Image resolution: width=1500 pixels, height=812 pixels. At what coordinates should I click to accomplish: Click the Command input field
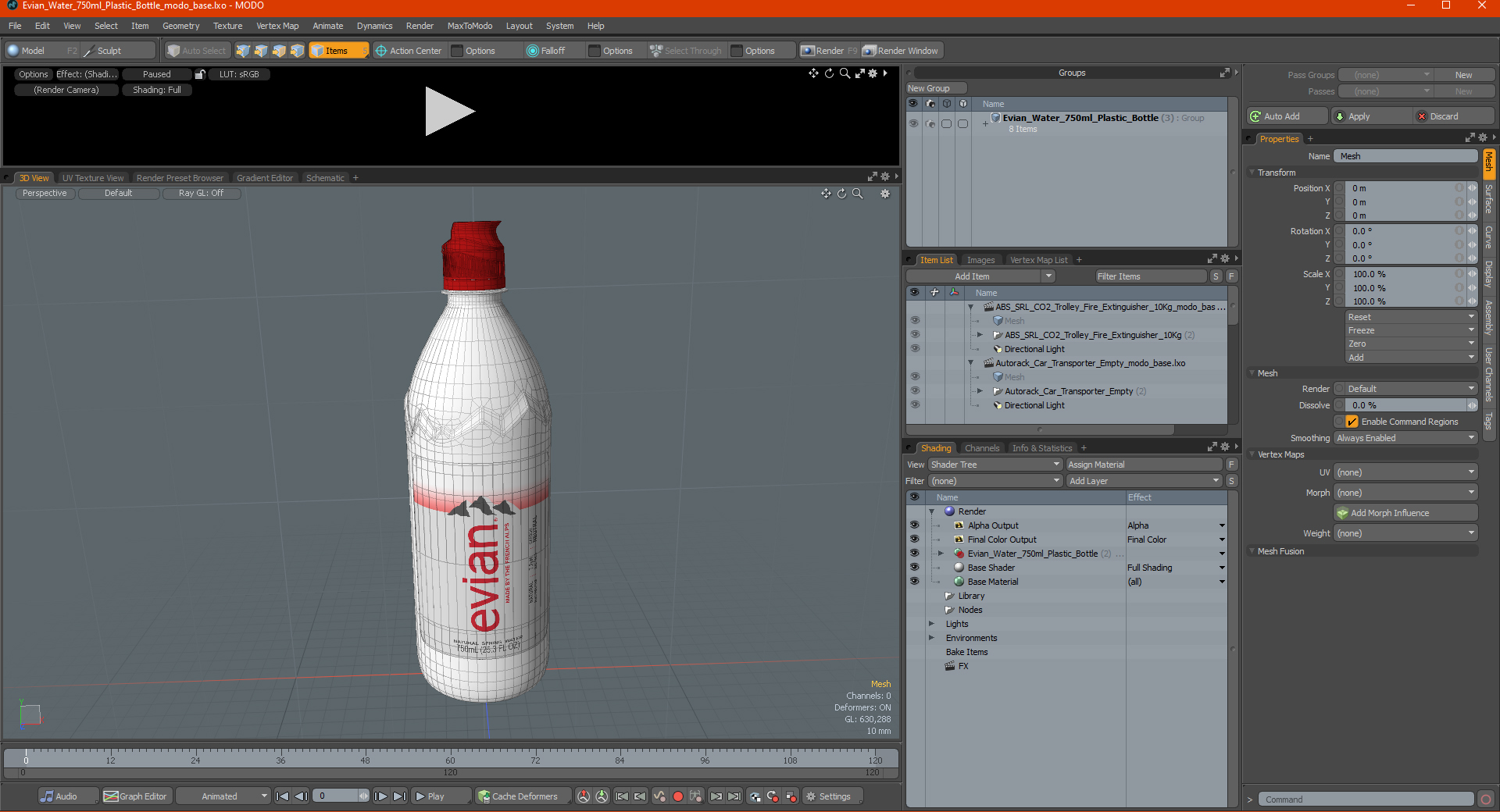pos(1366,800)
